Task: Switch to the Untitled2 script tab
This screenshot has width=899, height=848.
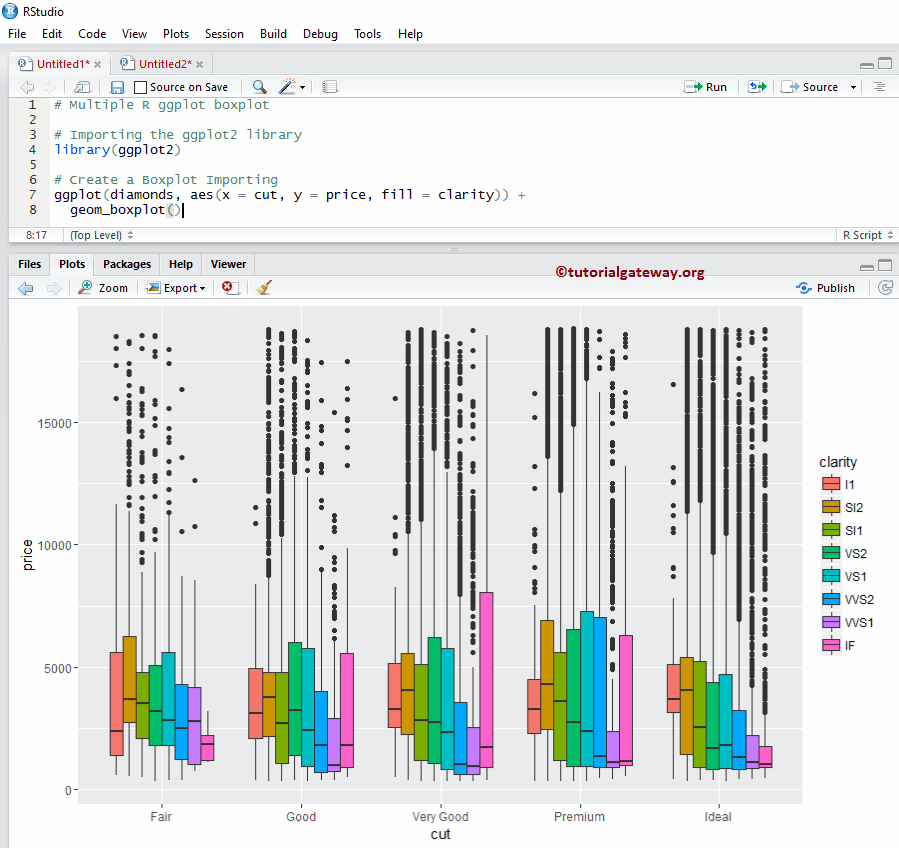Action: point(158,62)
